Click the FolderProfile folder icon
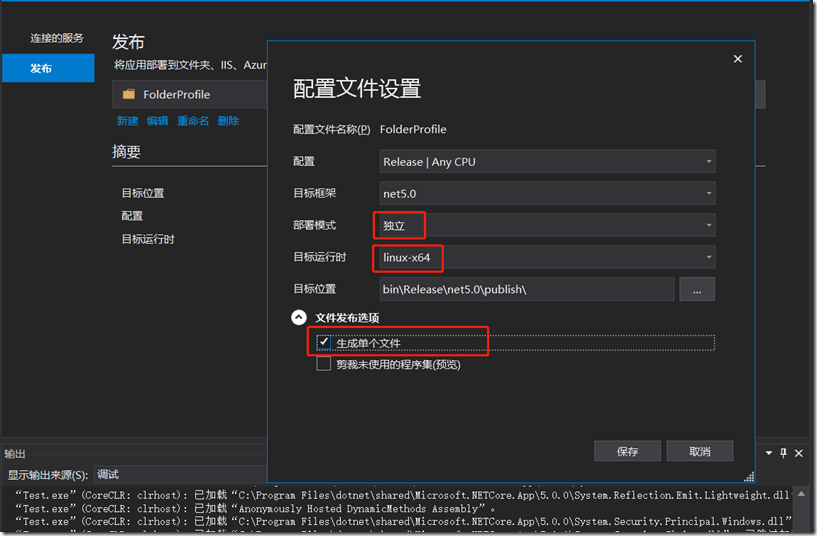This screenshot has height=536, width=817. pos(129,94)
